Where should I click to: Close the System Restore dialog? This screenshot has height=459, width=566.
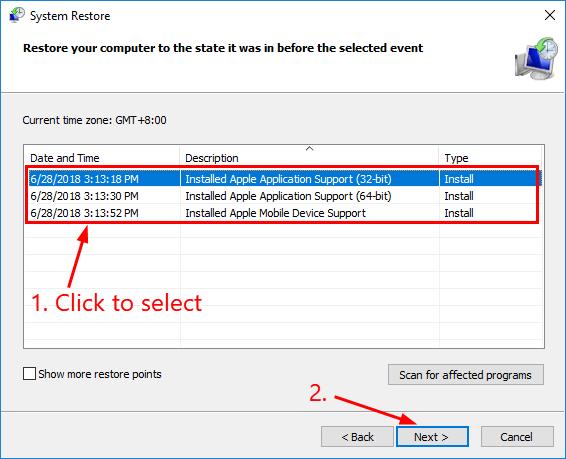[x=550, y=16]
